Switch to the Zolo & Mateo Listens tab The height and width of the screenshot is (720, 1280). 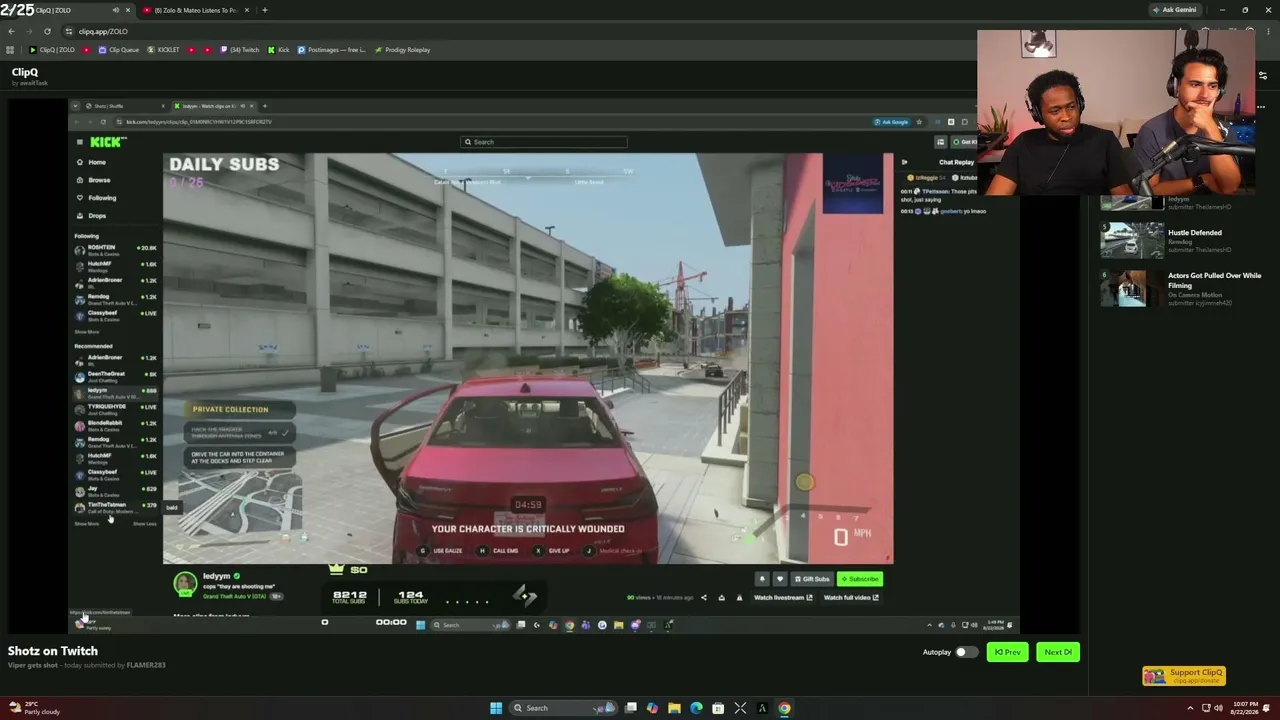click(195, 10)
